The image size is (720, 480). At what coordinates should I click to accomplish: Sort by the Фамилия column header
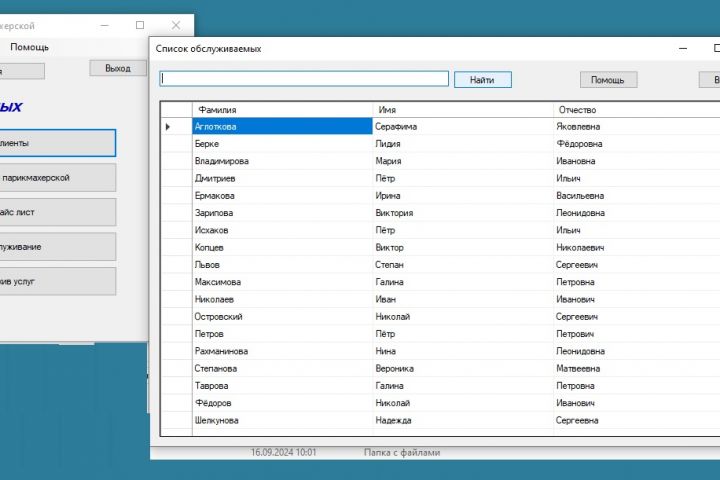tap(282, 110)
